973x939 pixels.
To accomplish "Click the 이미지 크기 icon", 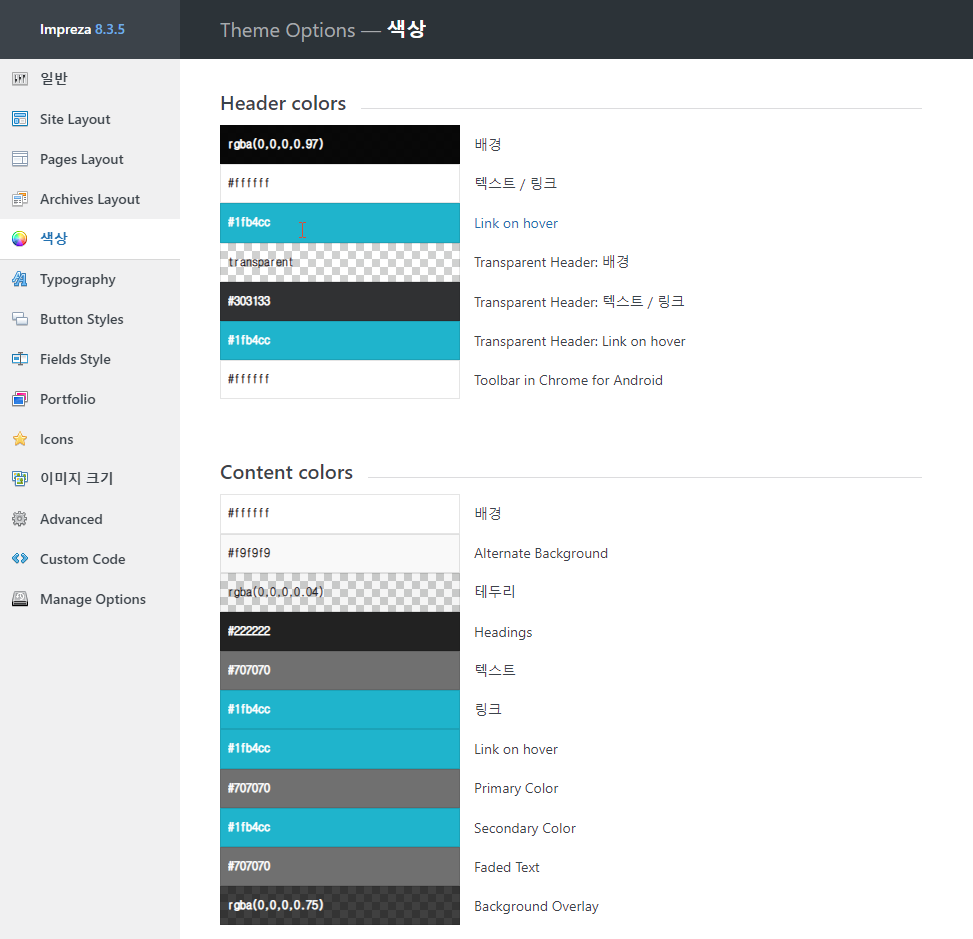I will point(20,478).
